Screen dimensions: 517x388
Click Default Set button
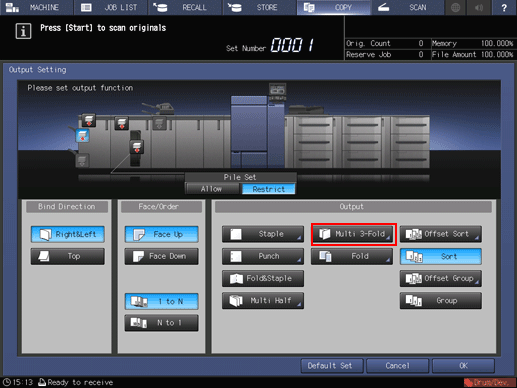[x=332, y=366]
